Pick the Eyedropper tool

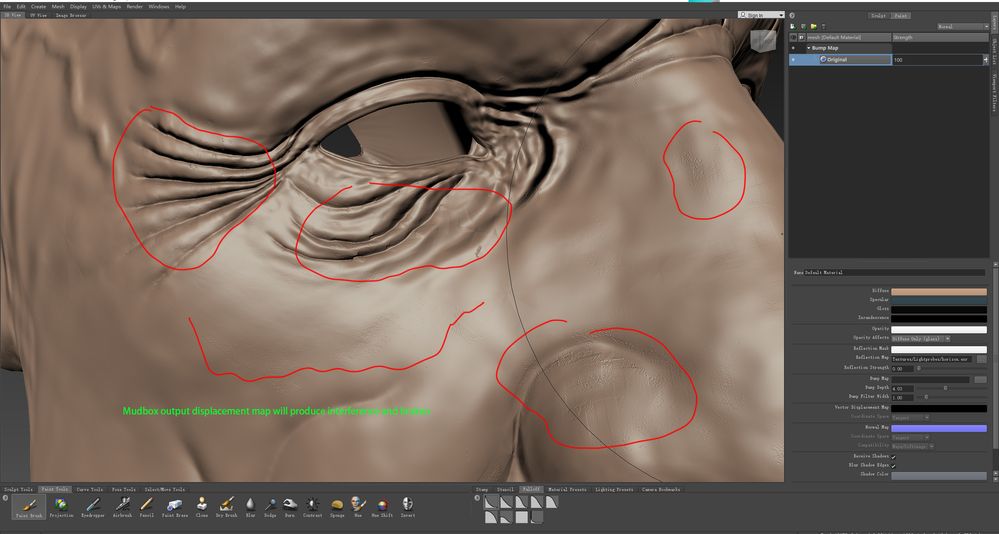(93, 507)
